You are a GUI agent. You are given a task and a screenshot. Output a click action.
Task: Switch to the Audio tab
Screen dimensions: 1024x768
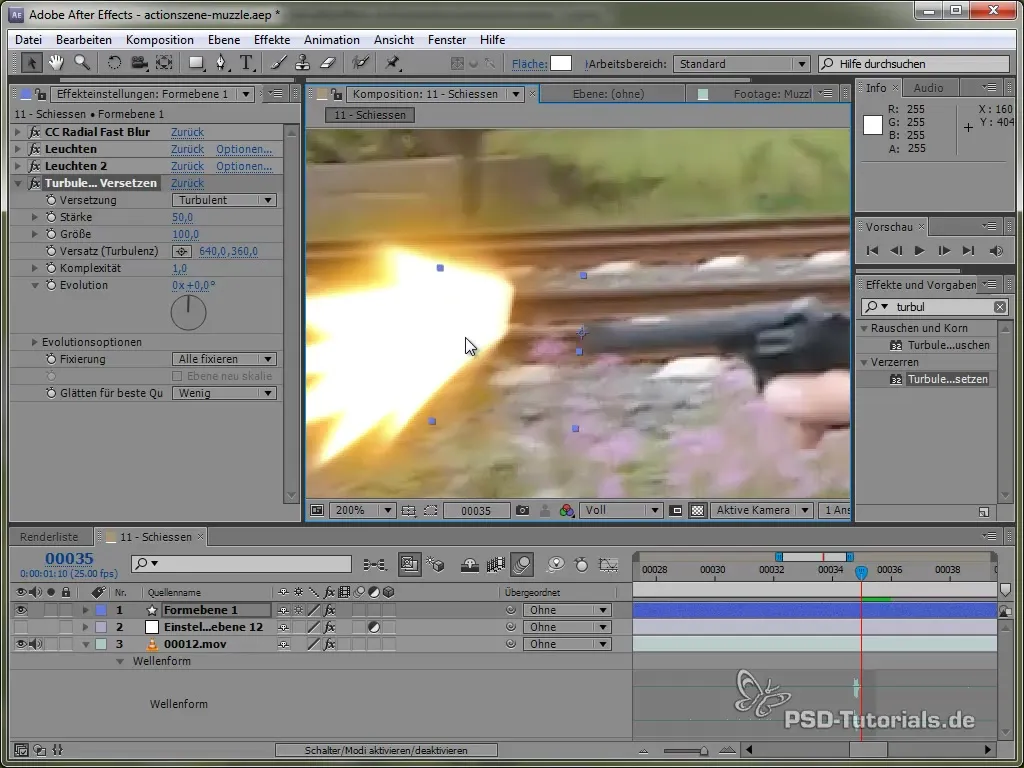pyautogui.click(x=928, y=88)
